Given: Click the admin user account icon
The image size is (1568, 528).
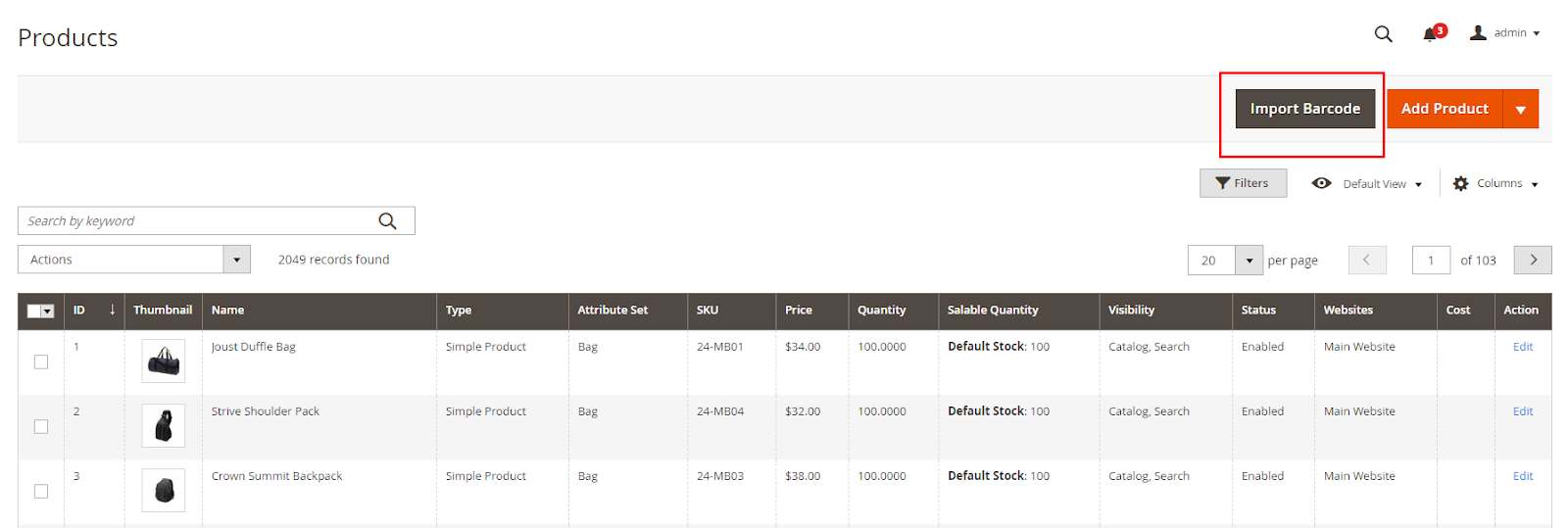Looking at the screenshot, I should (x=1478, y=33).
